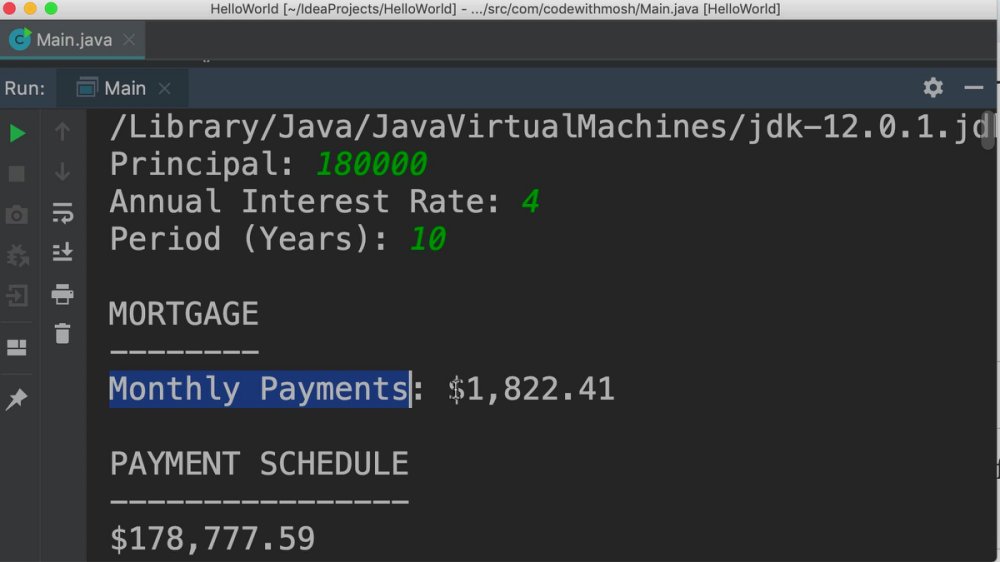This screenshot has width=1000, height=562.
Task: Clear console output with trash icon
Action: [62, 334]
